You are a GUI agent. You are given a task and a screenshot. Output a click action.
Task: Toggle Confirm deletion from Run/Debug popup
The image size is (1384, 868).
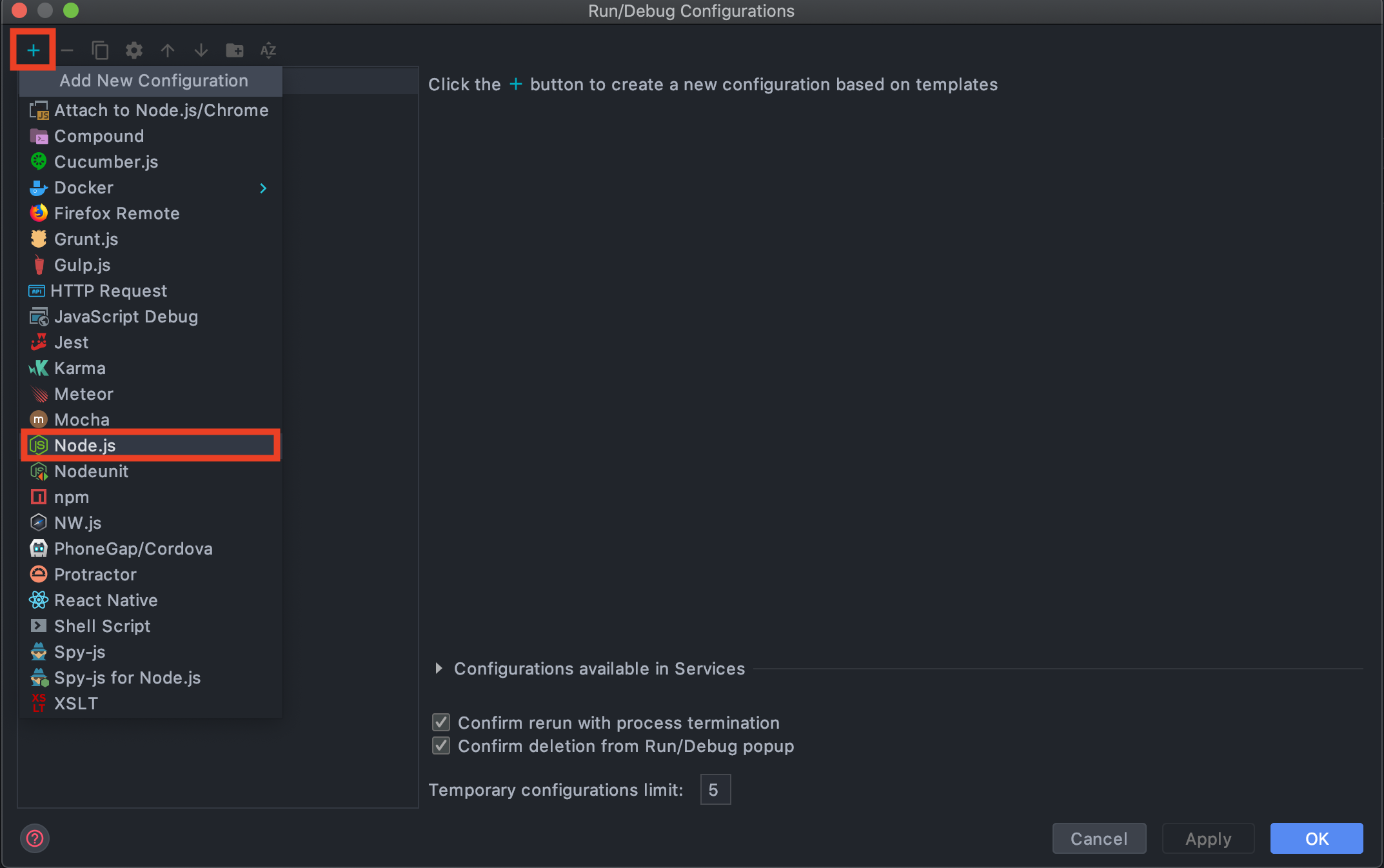point(441,745)
